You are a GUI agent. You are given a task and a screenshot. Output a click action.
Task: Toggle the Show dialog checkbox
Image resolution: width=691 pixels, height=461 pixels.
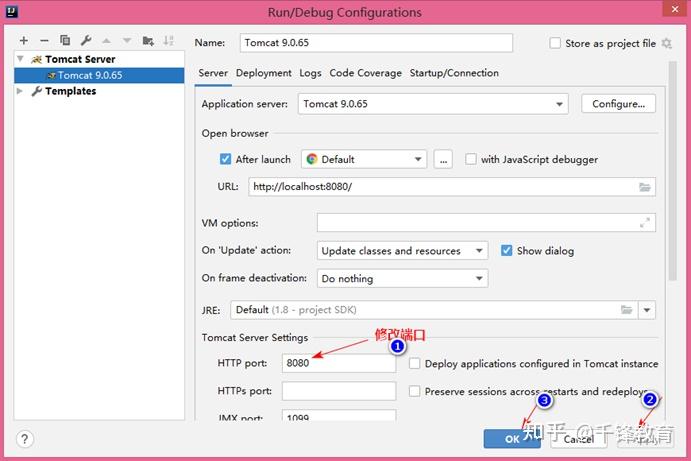(x=507, y=251)
